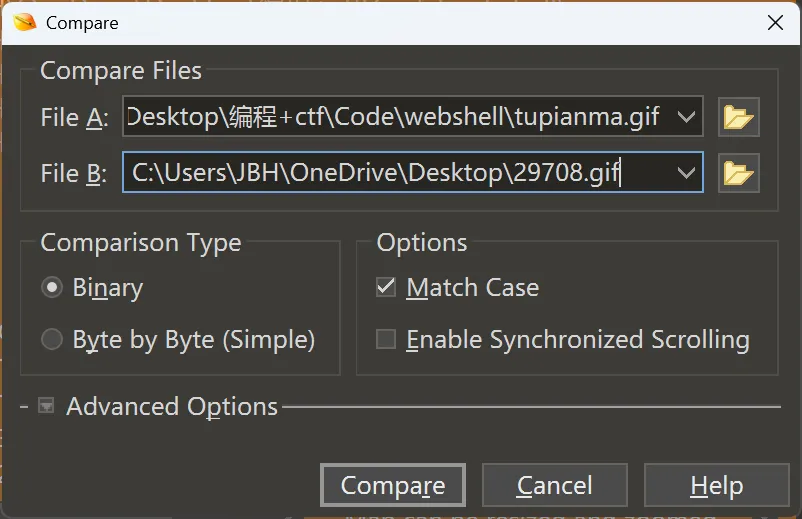This screenshot has width=802, height=519.
Task: Click the Comparison Type group heading
Action: coord(140,243)
